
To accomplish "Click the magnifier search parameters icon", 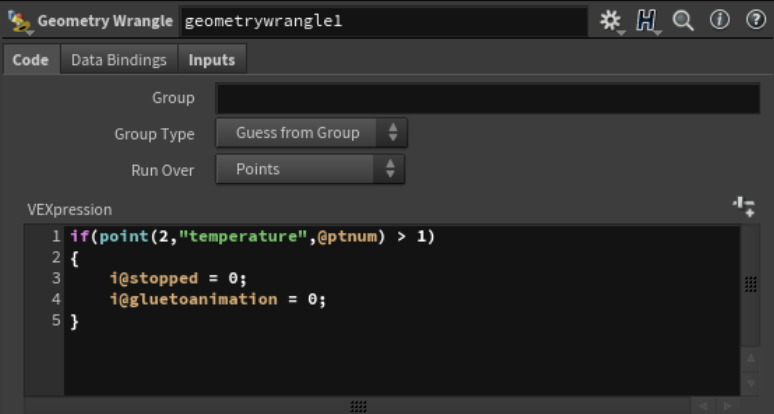I will coord(683,21).
